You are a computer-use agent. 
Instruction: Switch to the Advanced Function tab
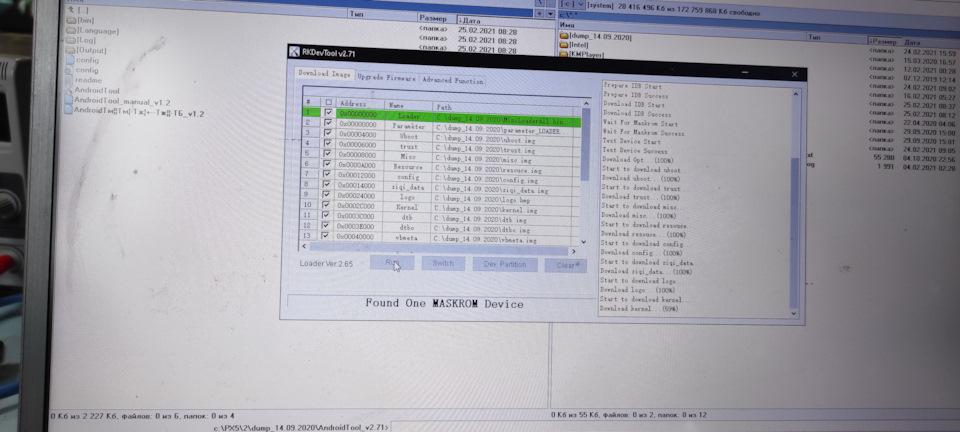(452, 80)
